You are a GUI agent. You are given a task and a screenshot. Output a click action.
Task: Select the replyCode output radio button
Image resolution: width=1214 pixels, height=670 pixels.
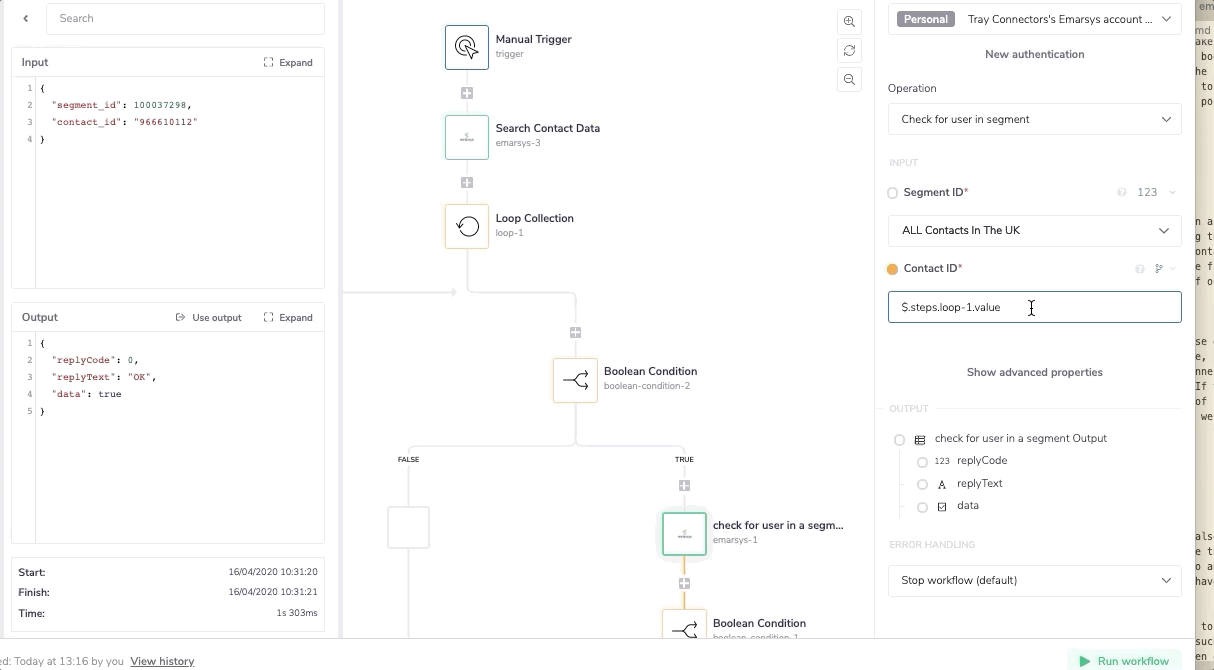pos(922,462)
